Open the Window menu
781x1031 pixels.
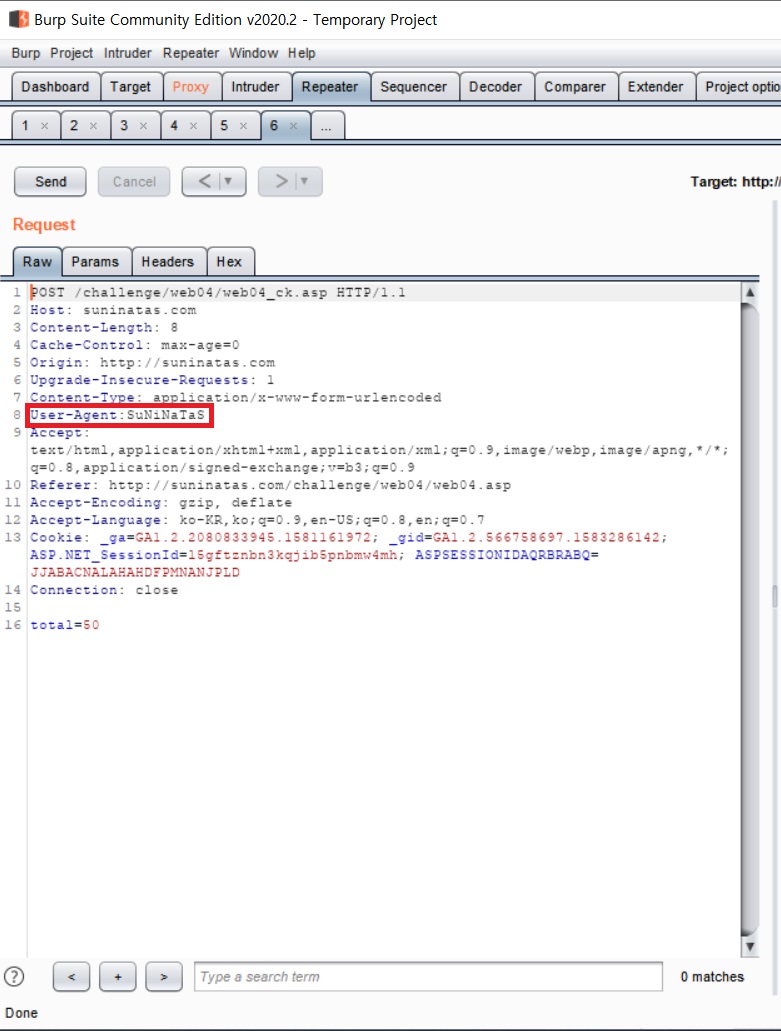click(253, 53)
